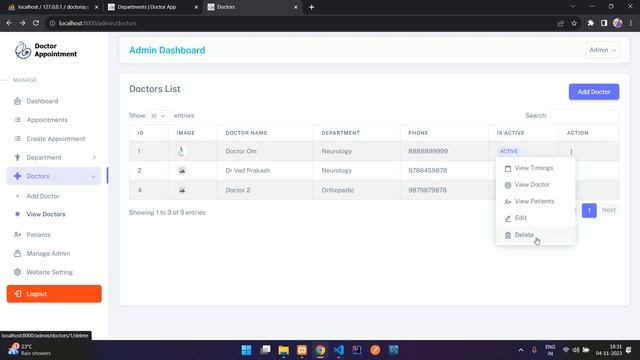
Task: Click the Edit pencil icon in menu
Action: pos(508,218)
